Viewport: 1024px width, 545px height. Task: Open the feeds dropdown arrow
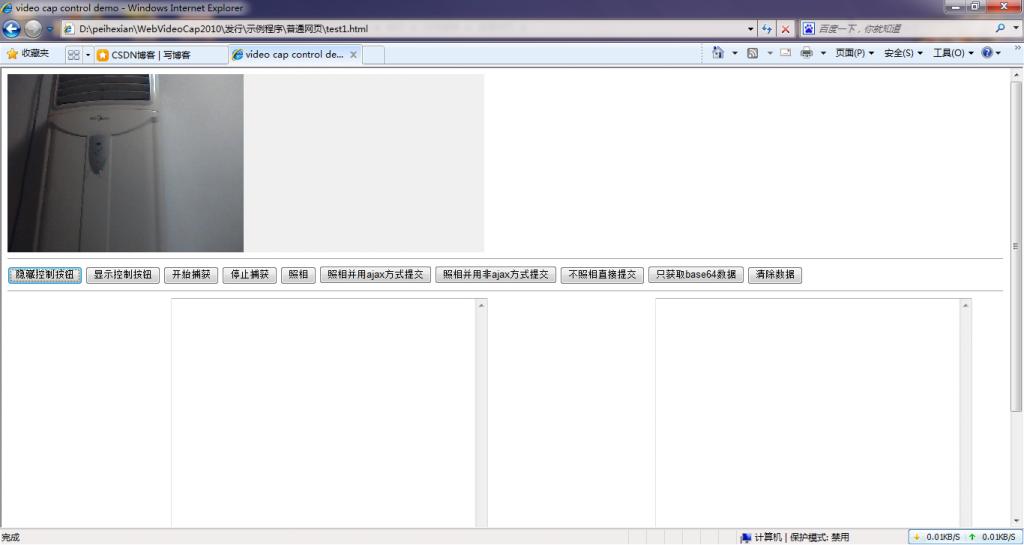pyautogui.click(x=769, y=53)
